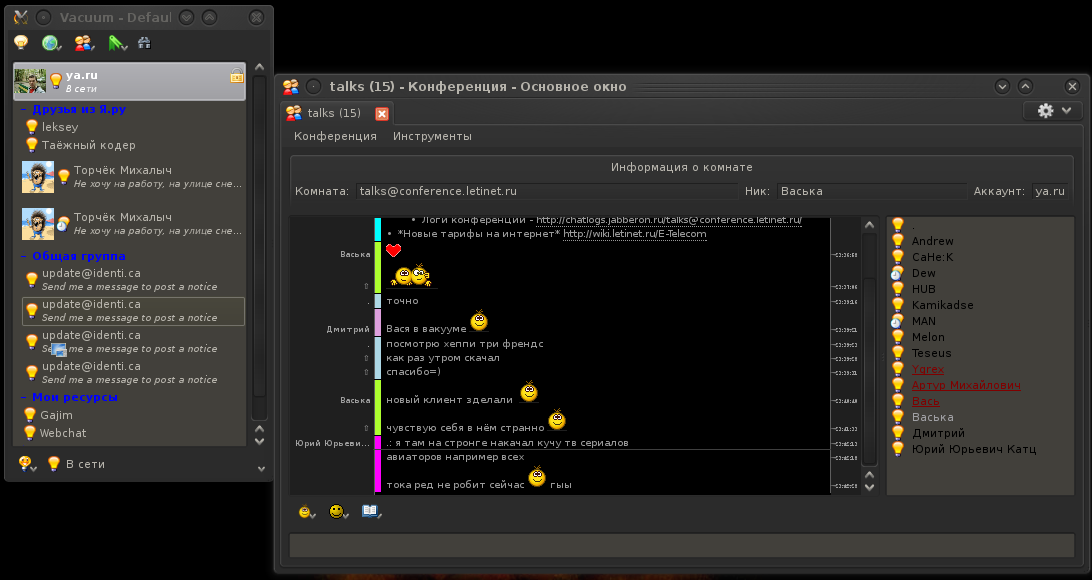
Task: Open the Конференция menu
Action: [335, 136]
